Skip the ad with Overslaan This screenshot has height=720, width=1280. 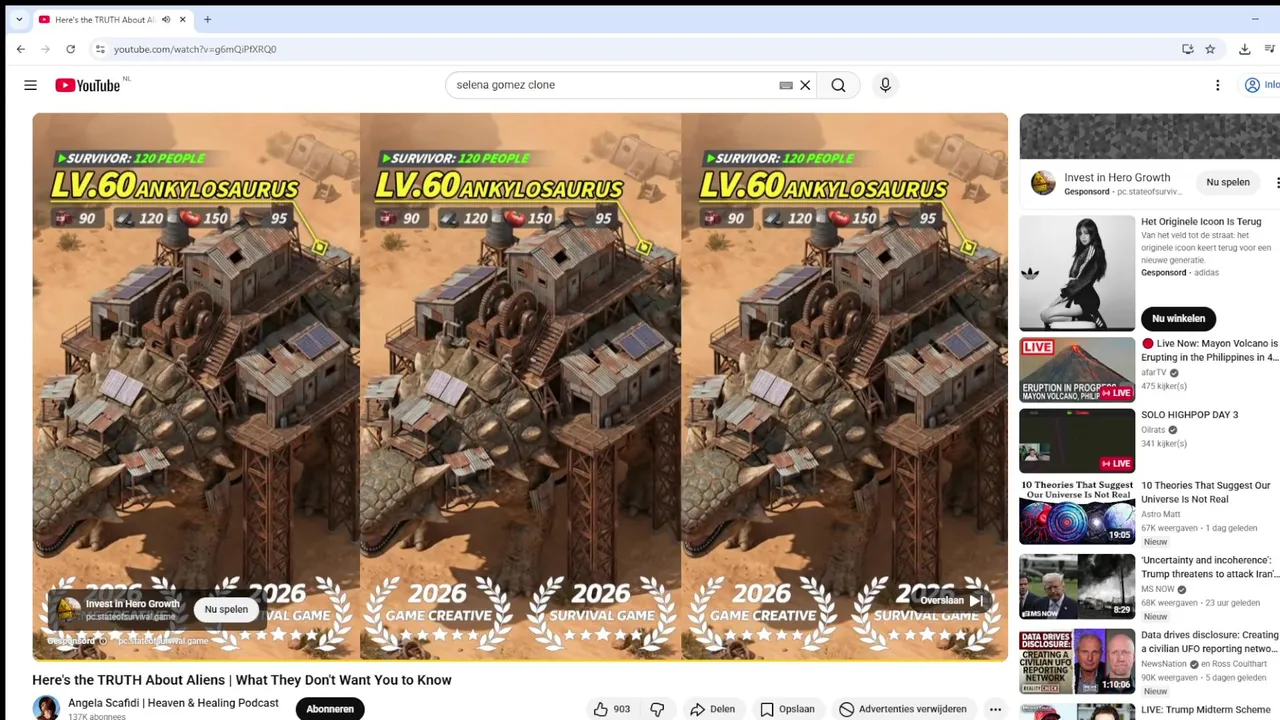pyautogui.click(x=951, y=600)
